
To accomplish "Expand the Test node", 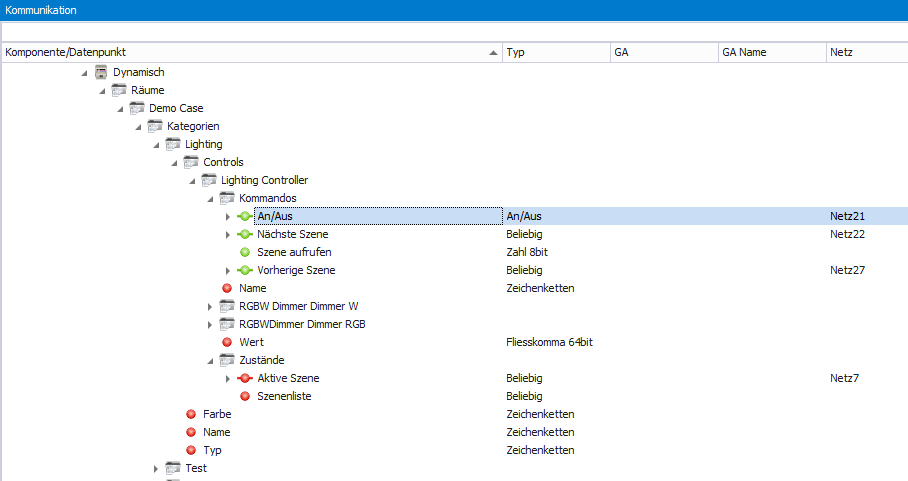I will click(x=155, y=469).
